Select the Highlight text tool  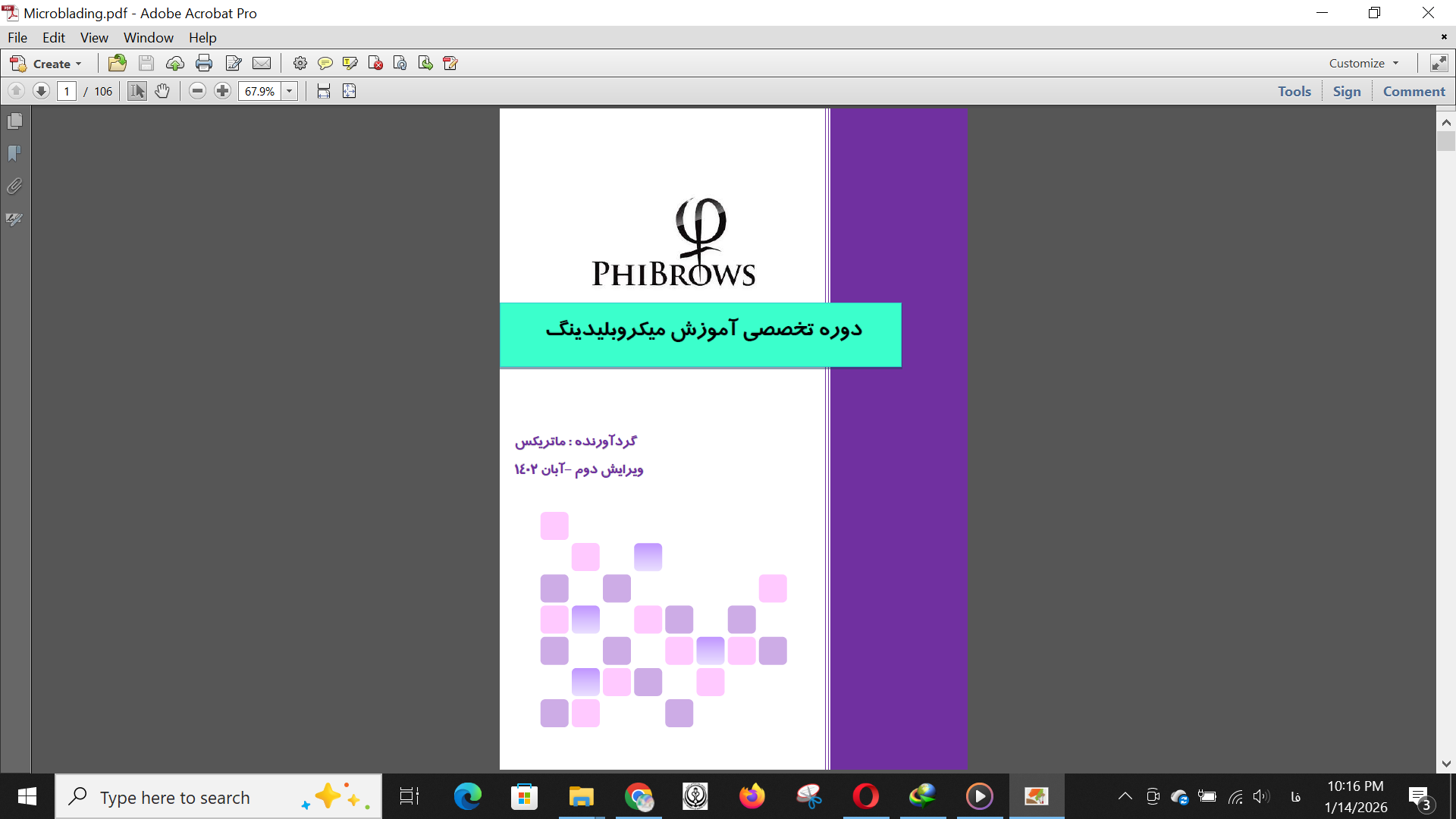pyautogui.click(x=350, y=64)
